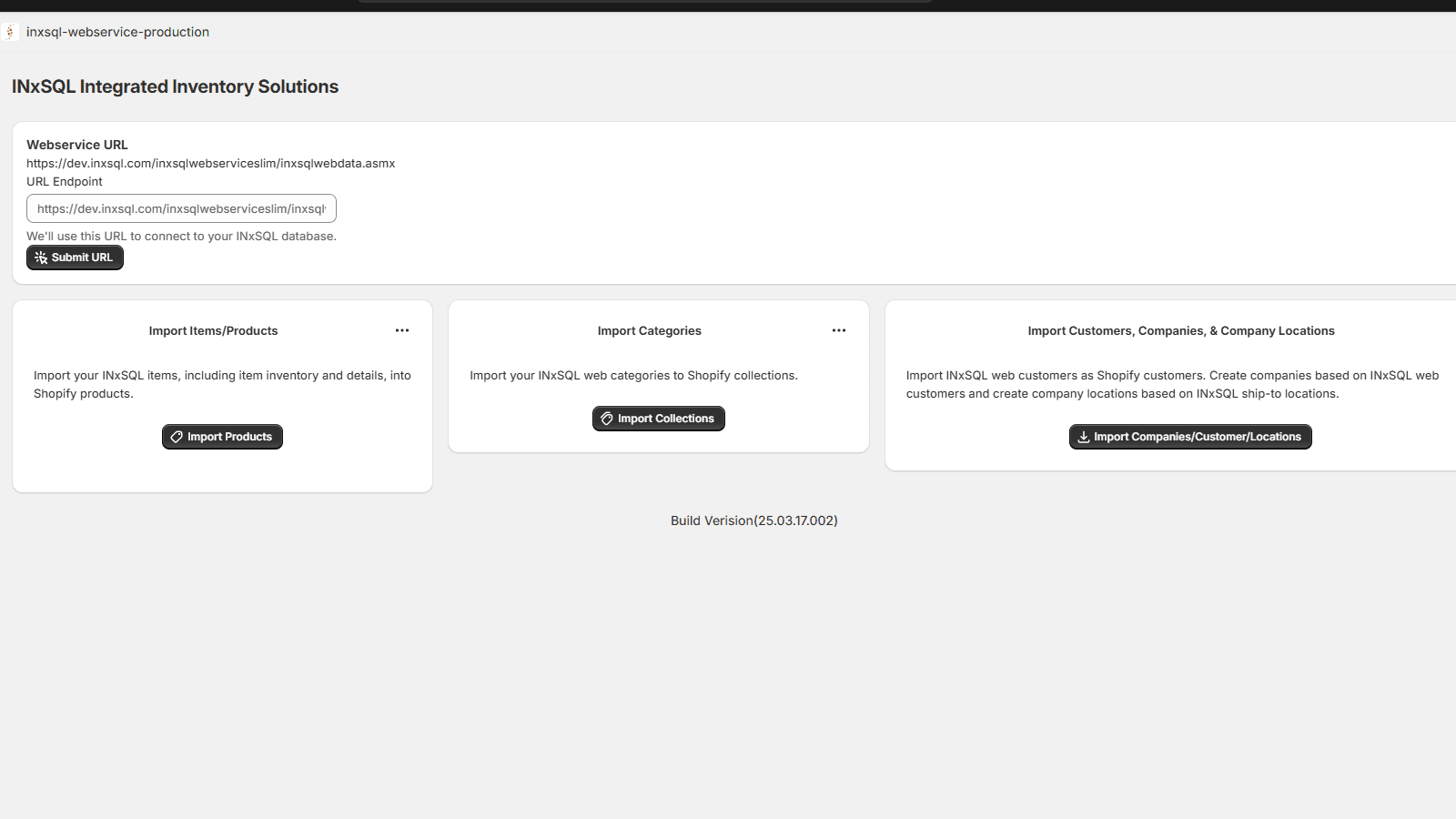The height and width of the screenshot is (819, 1456).
Task: Click the Import Customers, Companies, & Company Locations heading
Action: [1180, 330]
